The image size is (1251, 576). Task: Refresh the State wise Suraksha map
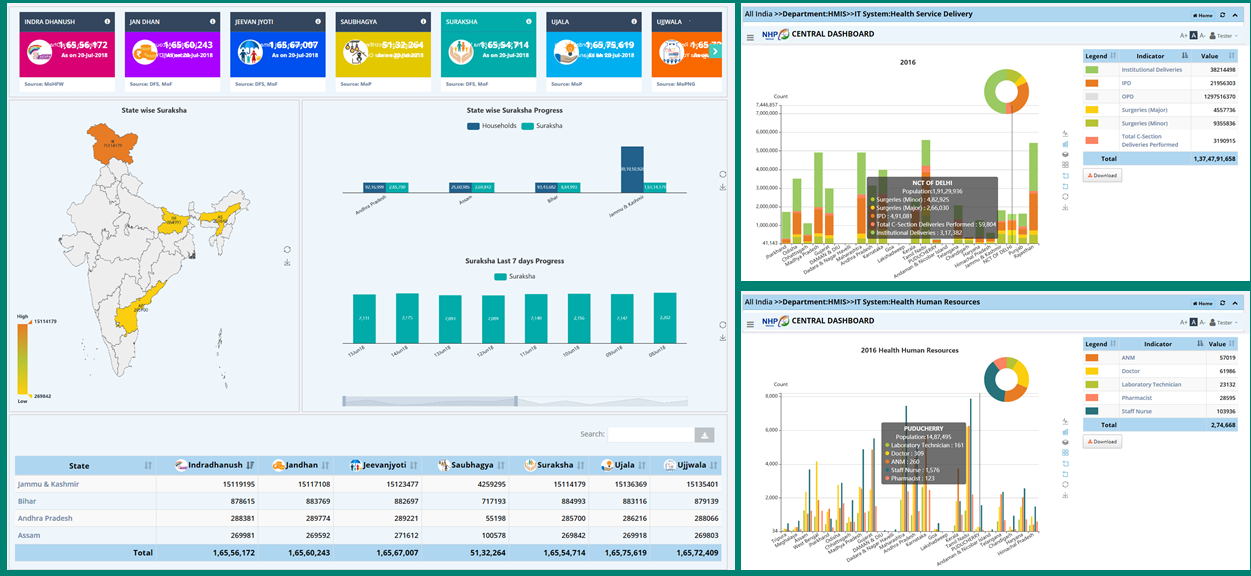(x=287, y=249)
